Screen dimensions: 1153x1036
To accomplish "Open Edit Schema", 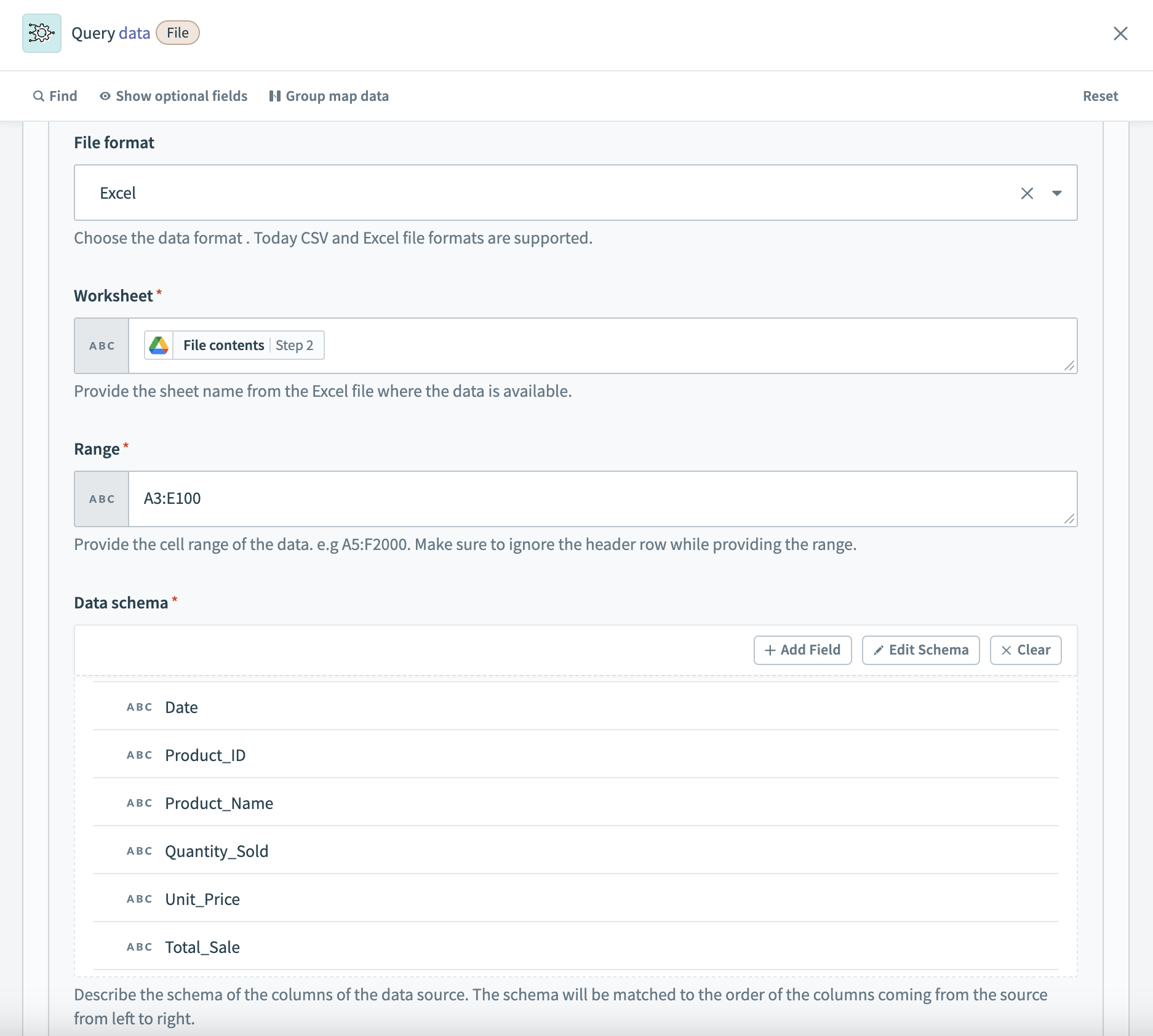I will click(920, 650).
